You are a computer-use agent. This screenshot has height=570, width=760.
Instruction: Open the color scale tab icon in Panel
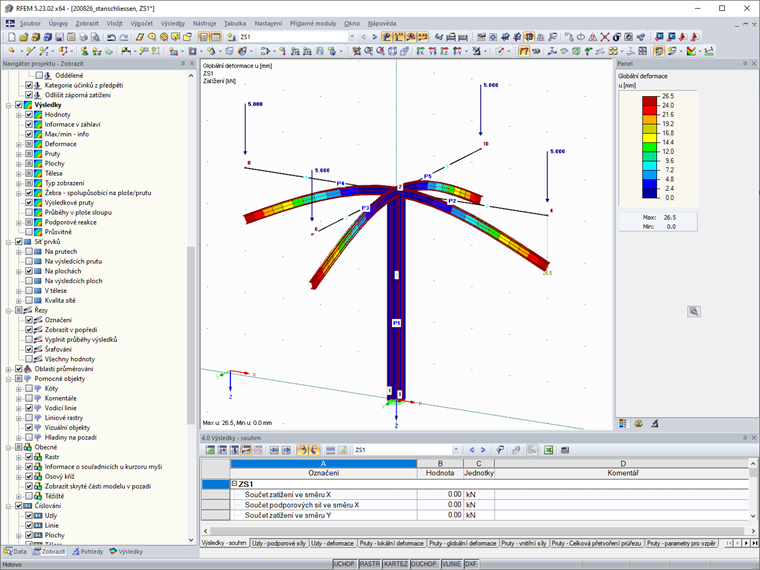pyautogui.click(x=625, y=423)
